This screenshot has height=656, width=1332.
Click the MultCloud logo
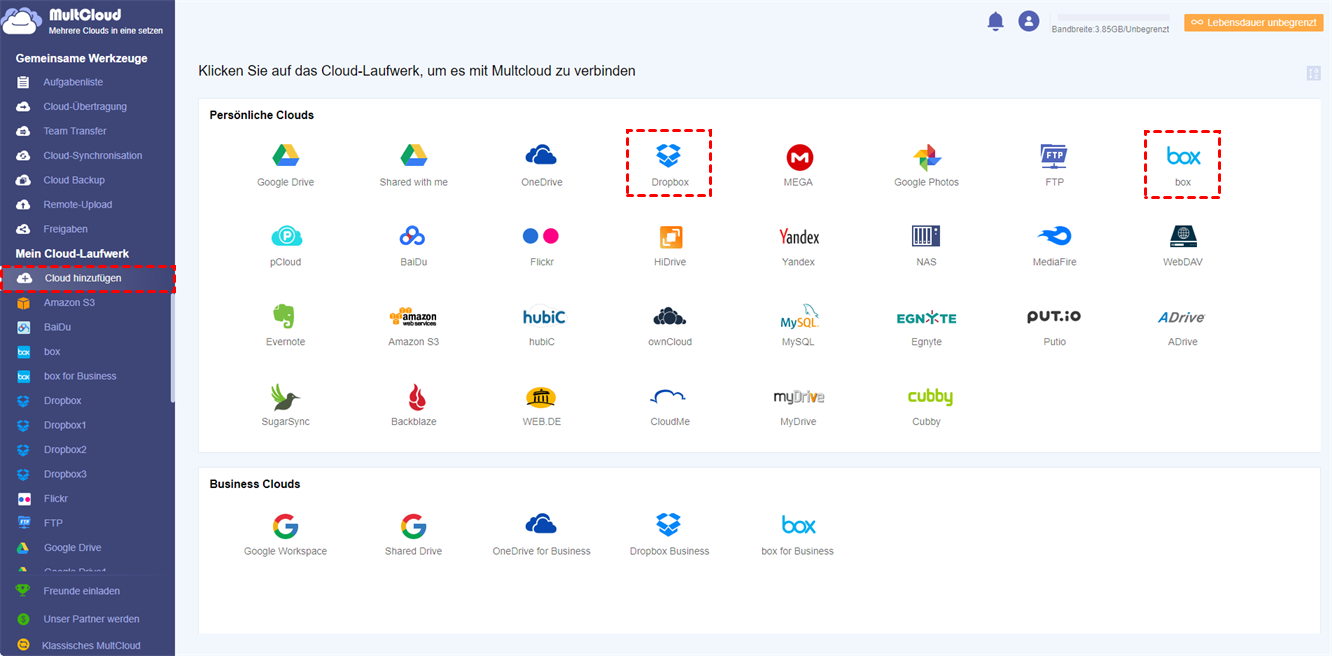click(84, 22)
